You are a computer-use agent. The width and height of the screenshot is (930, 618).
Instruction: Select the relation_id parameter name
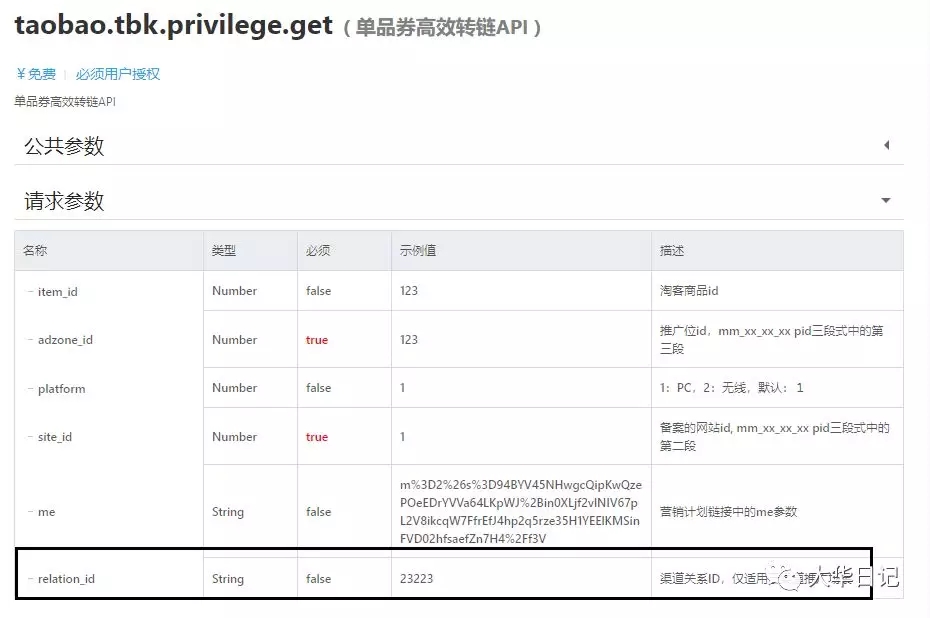66,579
